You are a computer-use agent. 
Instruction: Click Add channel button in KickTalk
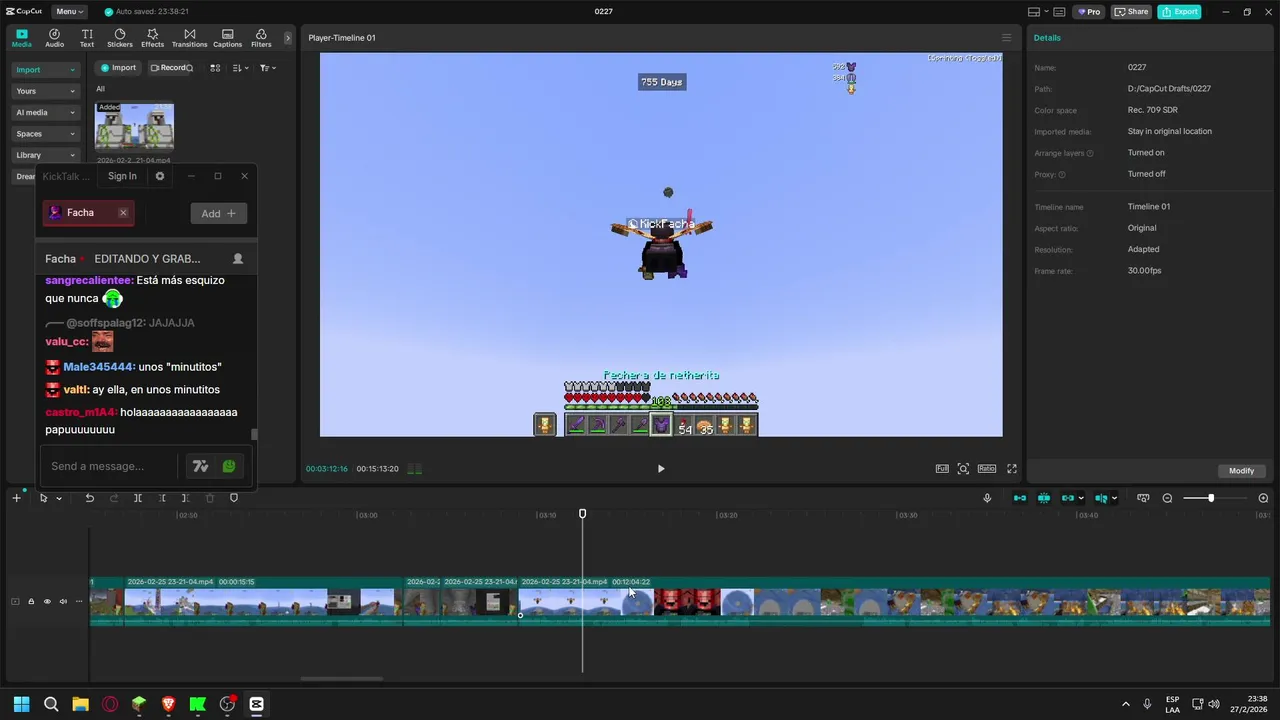pos(218,213)
